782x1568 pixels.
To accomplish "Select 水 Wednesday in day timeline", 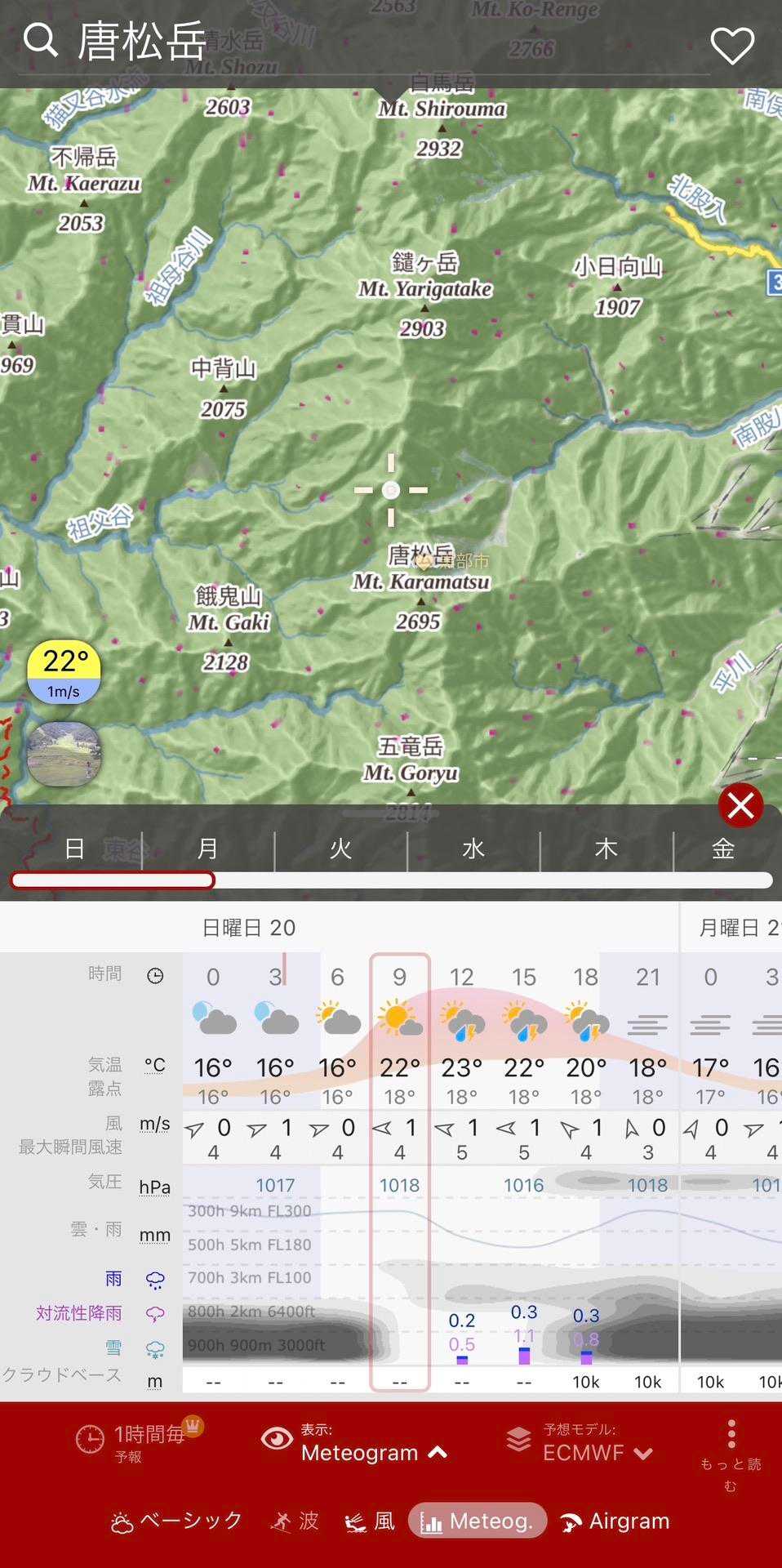I will click(x=473, y=849).
